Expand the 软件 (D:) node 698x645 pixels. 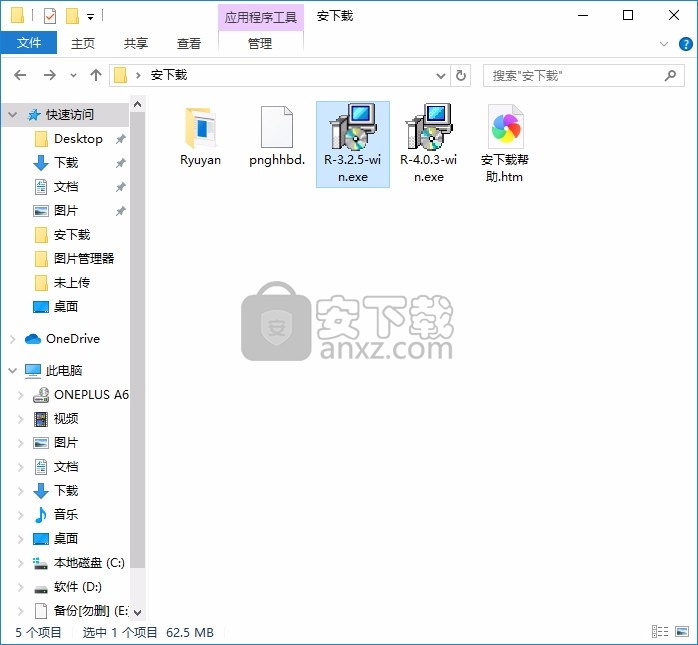pos(20,587)
